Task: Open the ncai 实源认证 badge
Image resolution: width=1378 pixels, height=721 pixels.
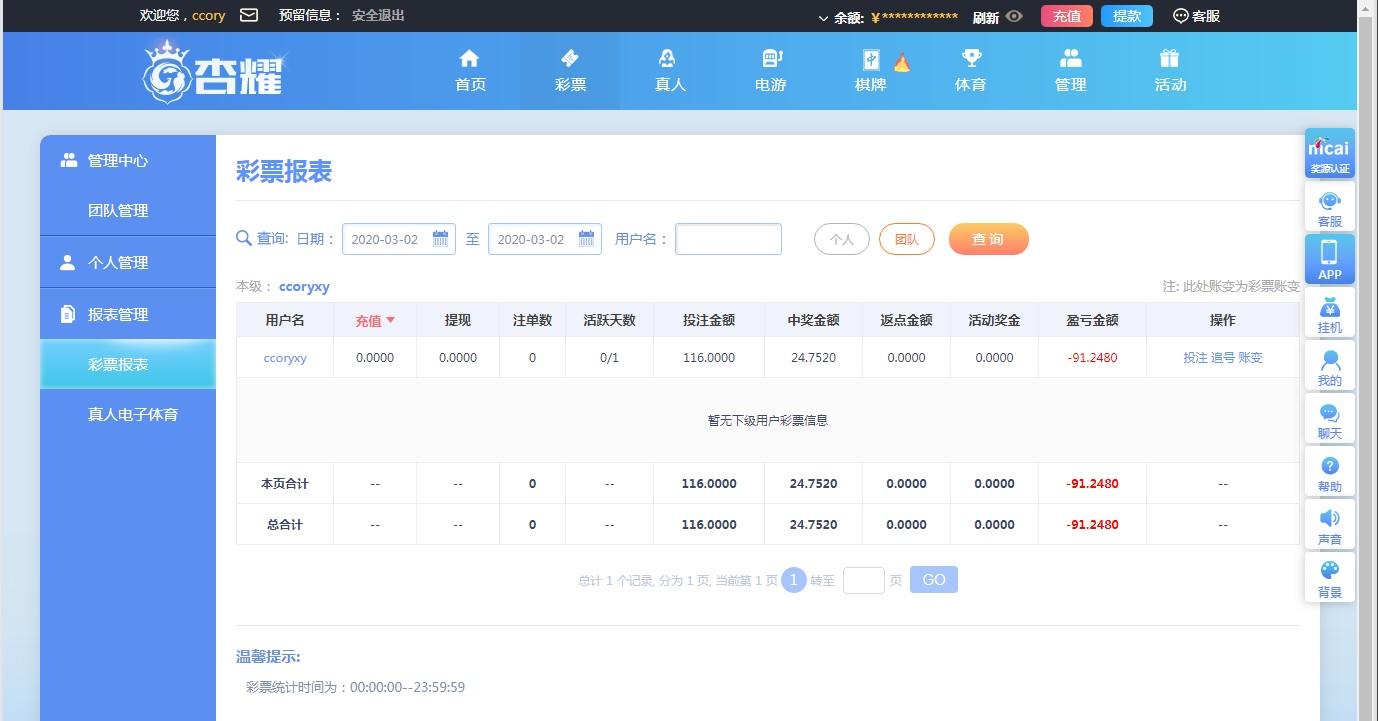Action: [1330, 154]
